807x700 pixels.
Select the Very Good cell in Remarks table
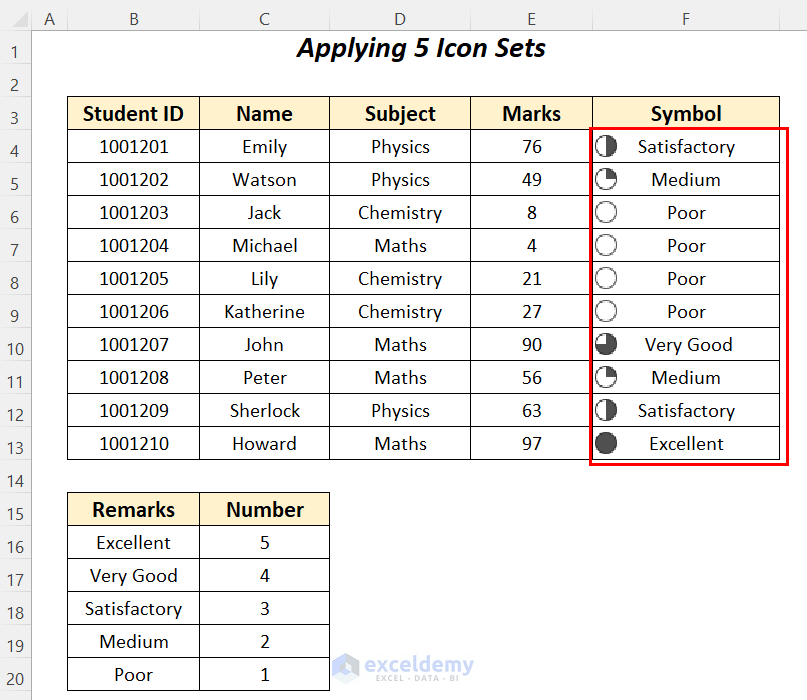[x=133, y=576]
